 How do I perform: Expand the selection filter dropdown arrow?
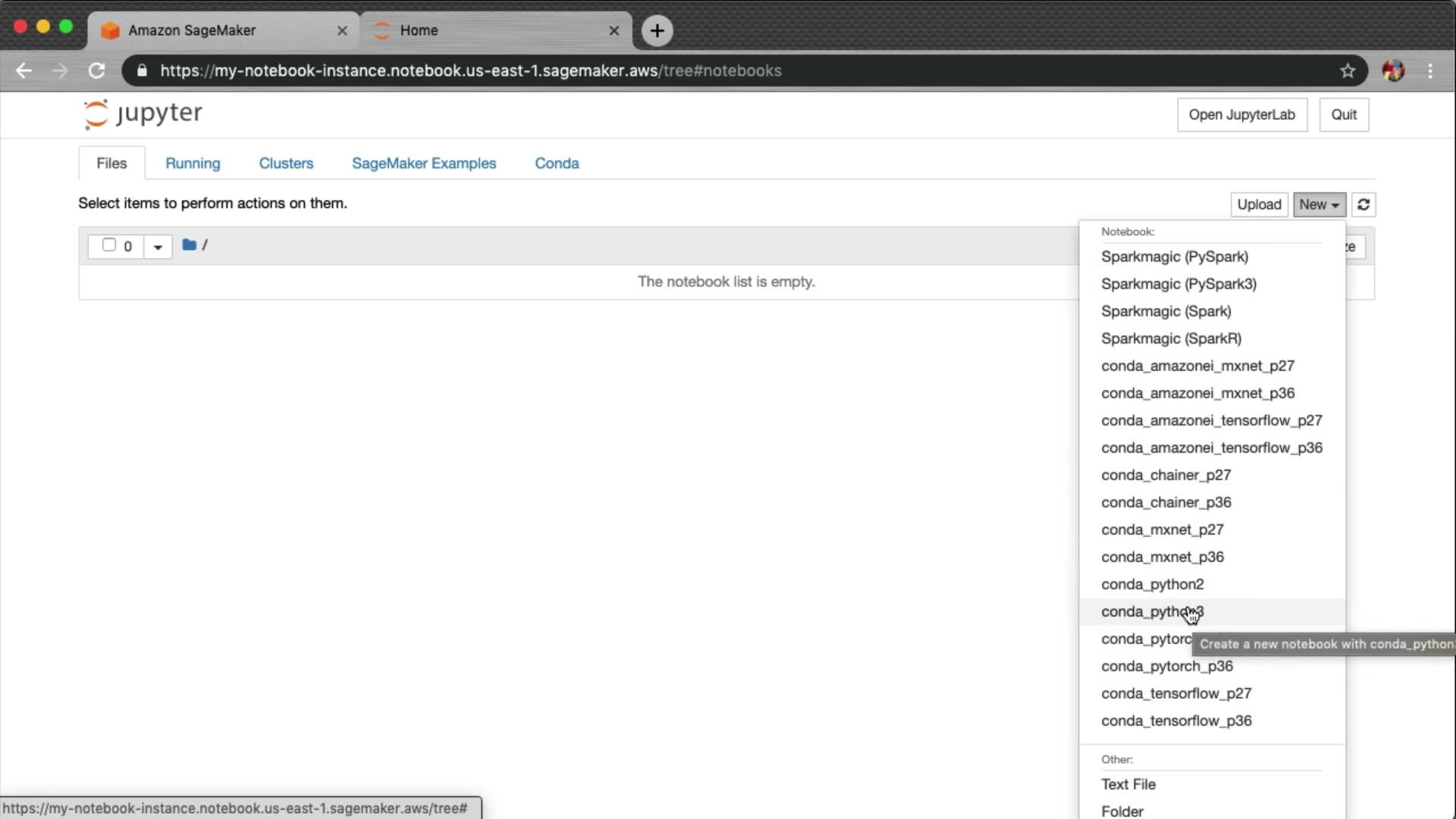click(x=158, y=246)
